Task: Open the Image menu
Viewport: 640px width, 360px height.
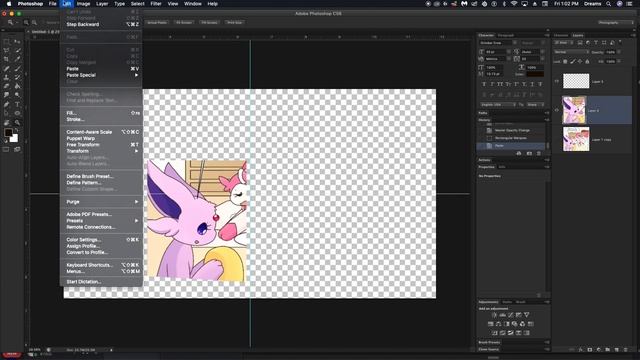Action: coord(83,4)
